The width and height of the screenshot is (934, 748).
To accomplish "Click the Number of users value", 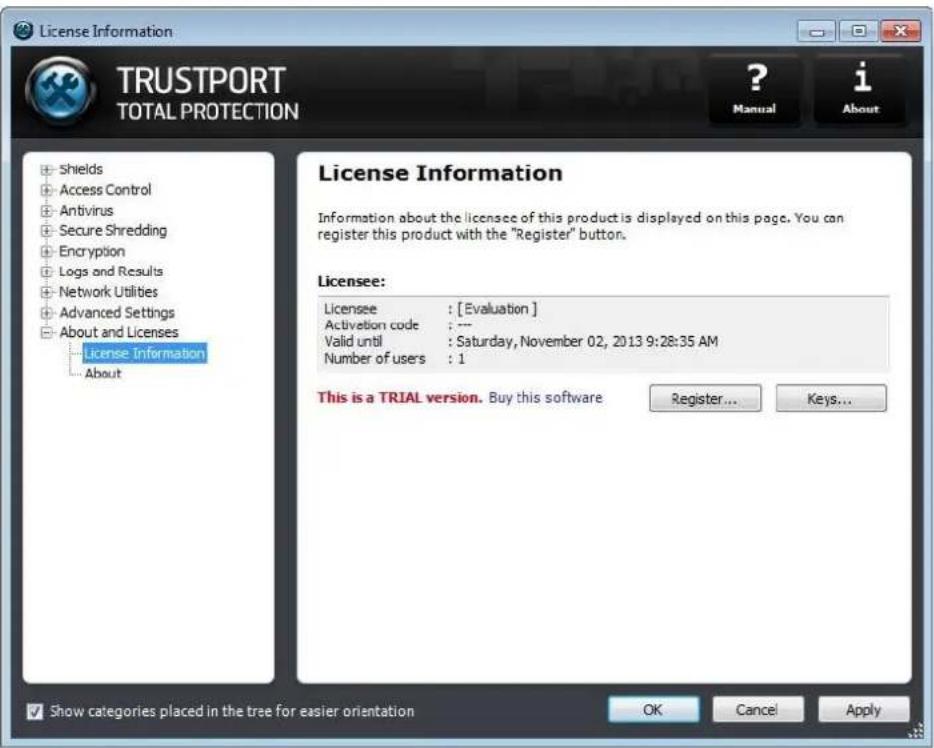I will pos(461,359).
